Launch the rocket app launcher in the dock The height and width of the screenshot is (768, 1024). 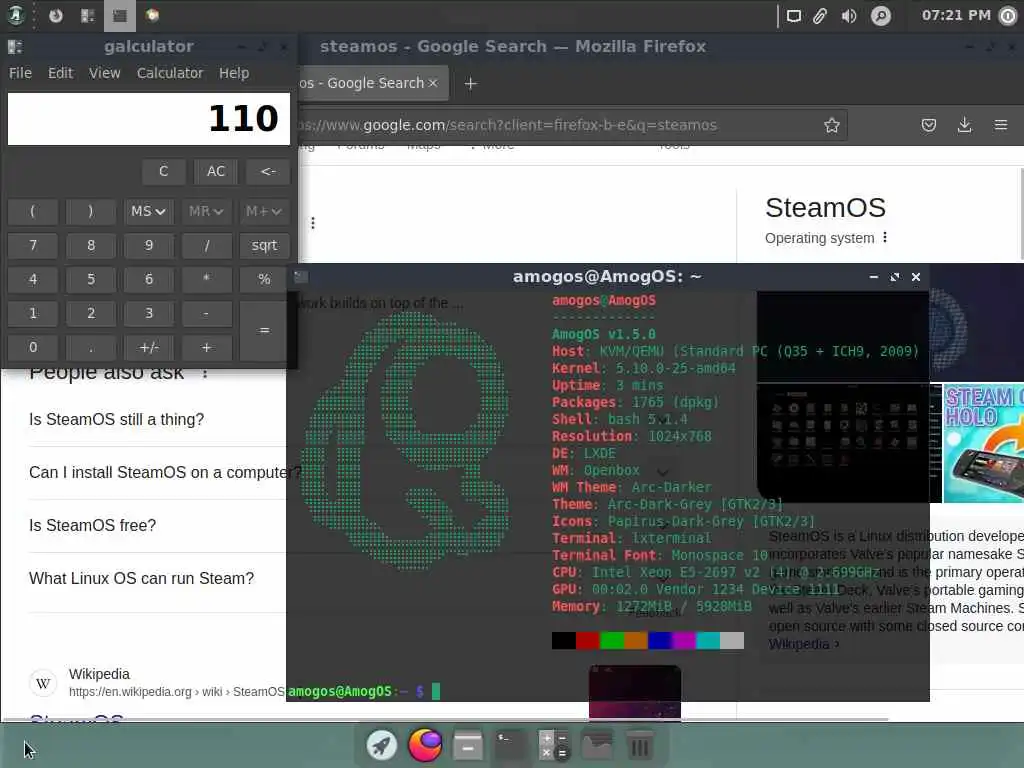[382, 744]
